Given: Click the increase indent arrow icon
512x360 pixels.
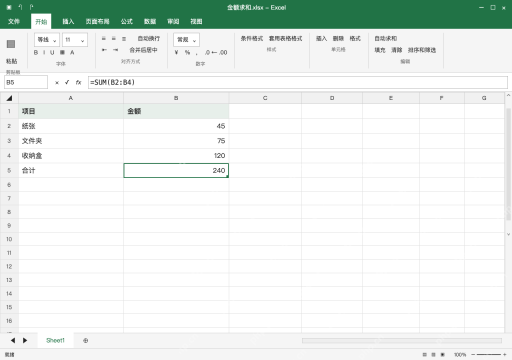Looking at the screenshot, I should click(x=115, y=50).
